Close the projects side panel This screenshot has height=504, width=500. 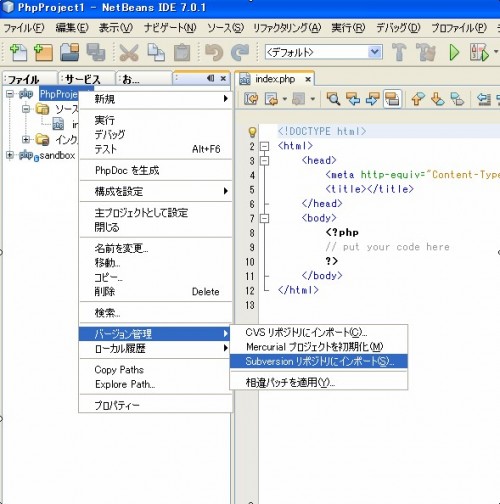223,78
